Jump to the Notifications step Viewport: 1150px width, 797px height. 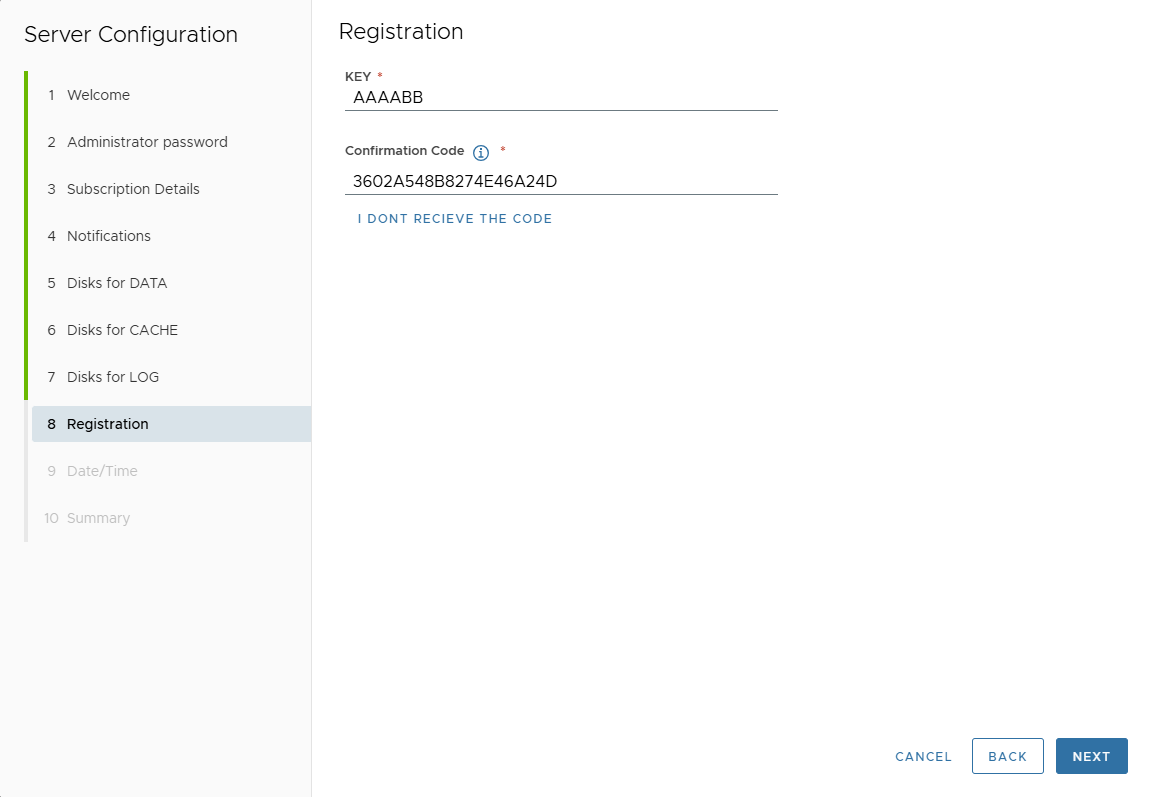pos(108,236)
